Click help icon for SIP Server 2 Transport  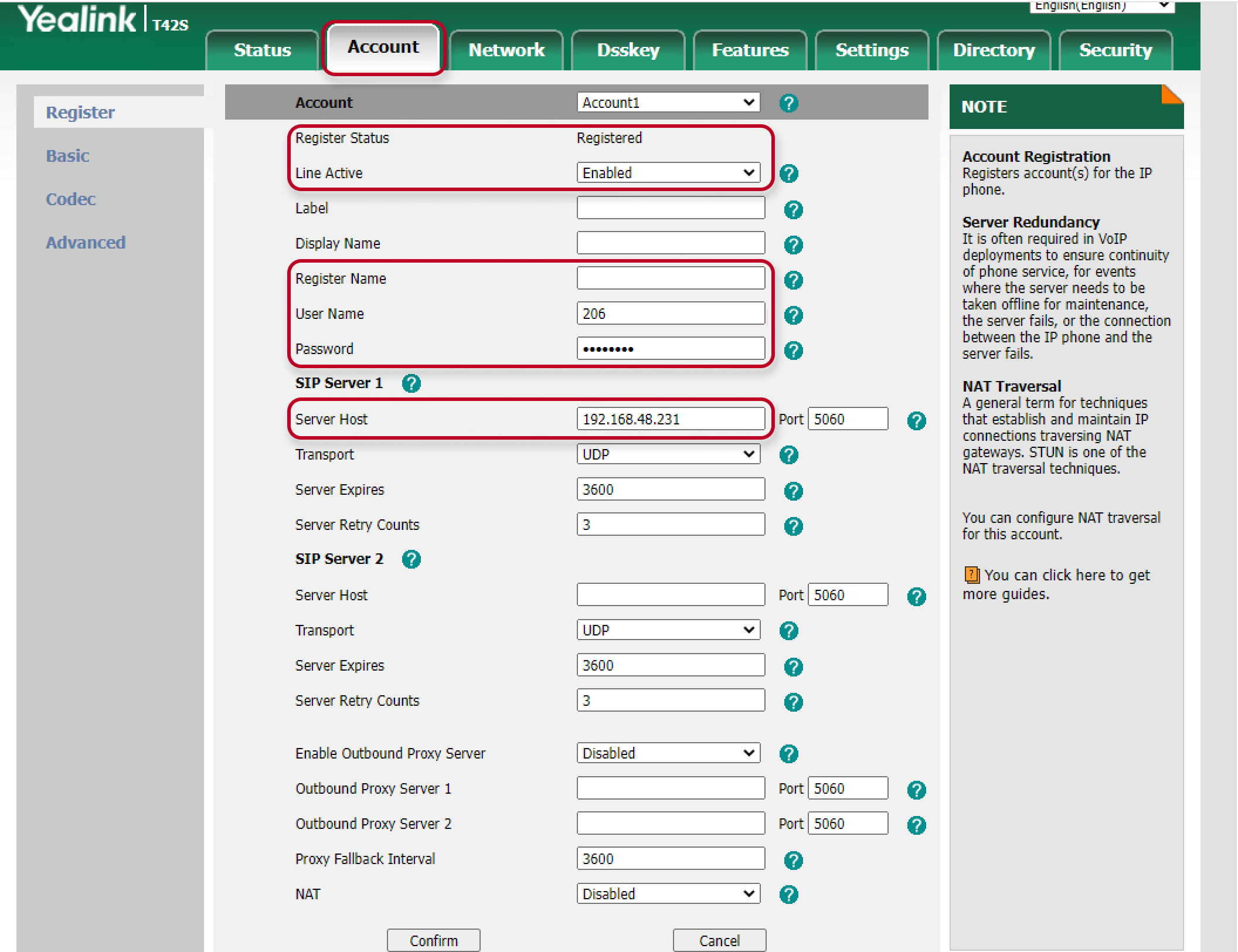tap(788, 631)
